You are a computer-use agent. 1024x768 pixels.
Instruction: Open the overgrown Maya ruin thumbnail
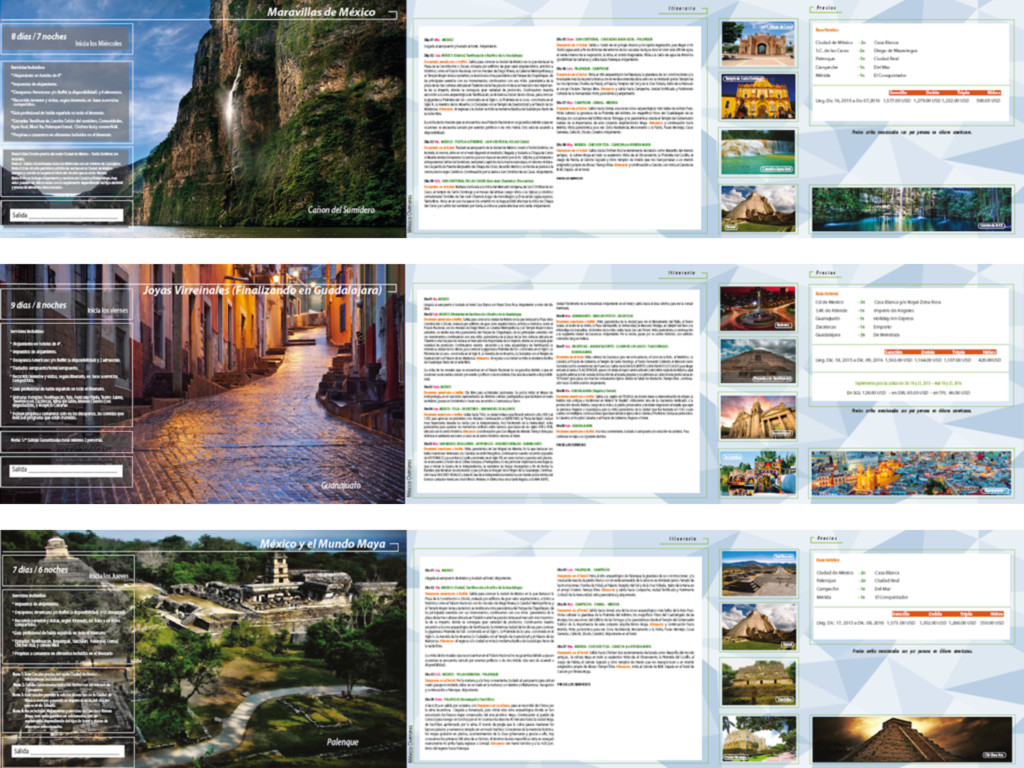pyautogui.click(x=759, y=682)
